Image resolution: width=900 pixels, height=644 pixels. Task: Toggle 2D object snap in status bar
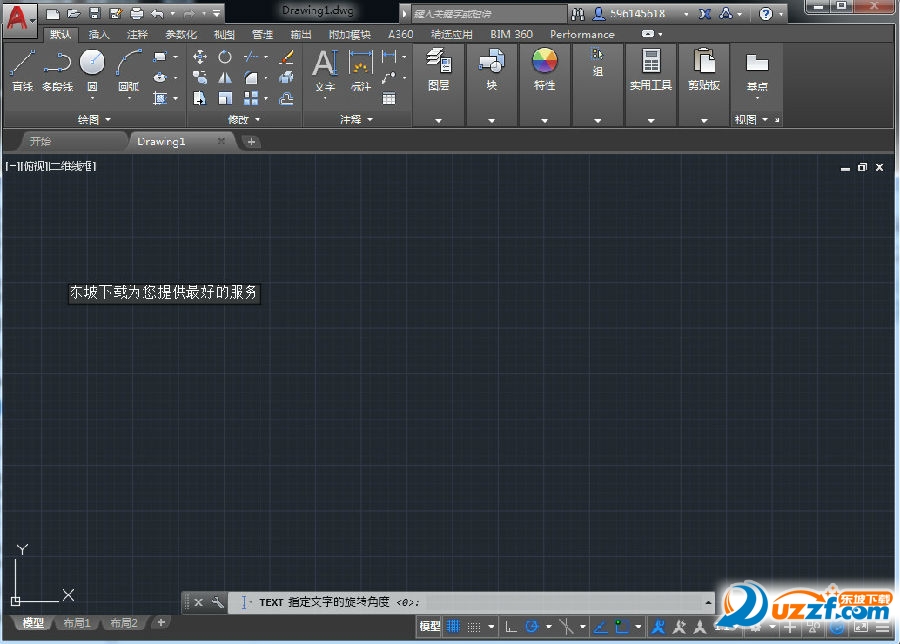click(x=622, y=627)
